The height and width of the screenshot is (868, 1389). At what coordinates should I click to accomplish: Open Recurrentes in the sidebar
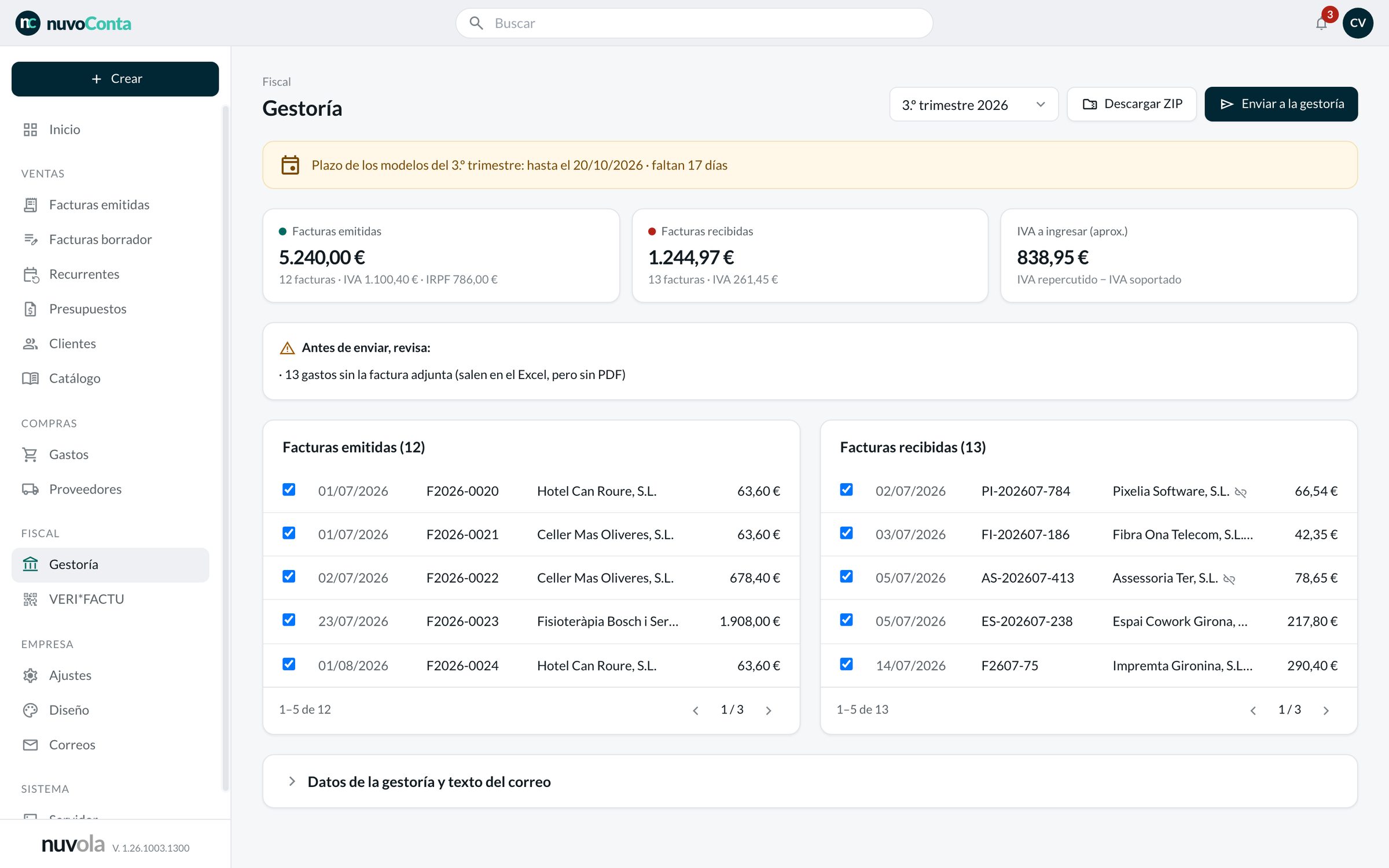click(110, 274)
